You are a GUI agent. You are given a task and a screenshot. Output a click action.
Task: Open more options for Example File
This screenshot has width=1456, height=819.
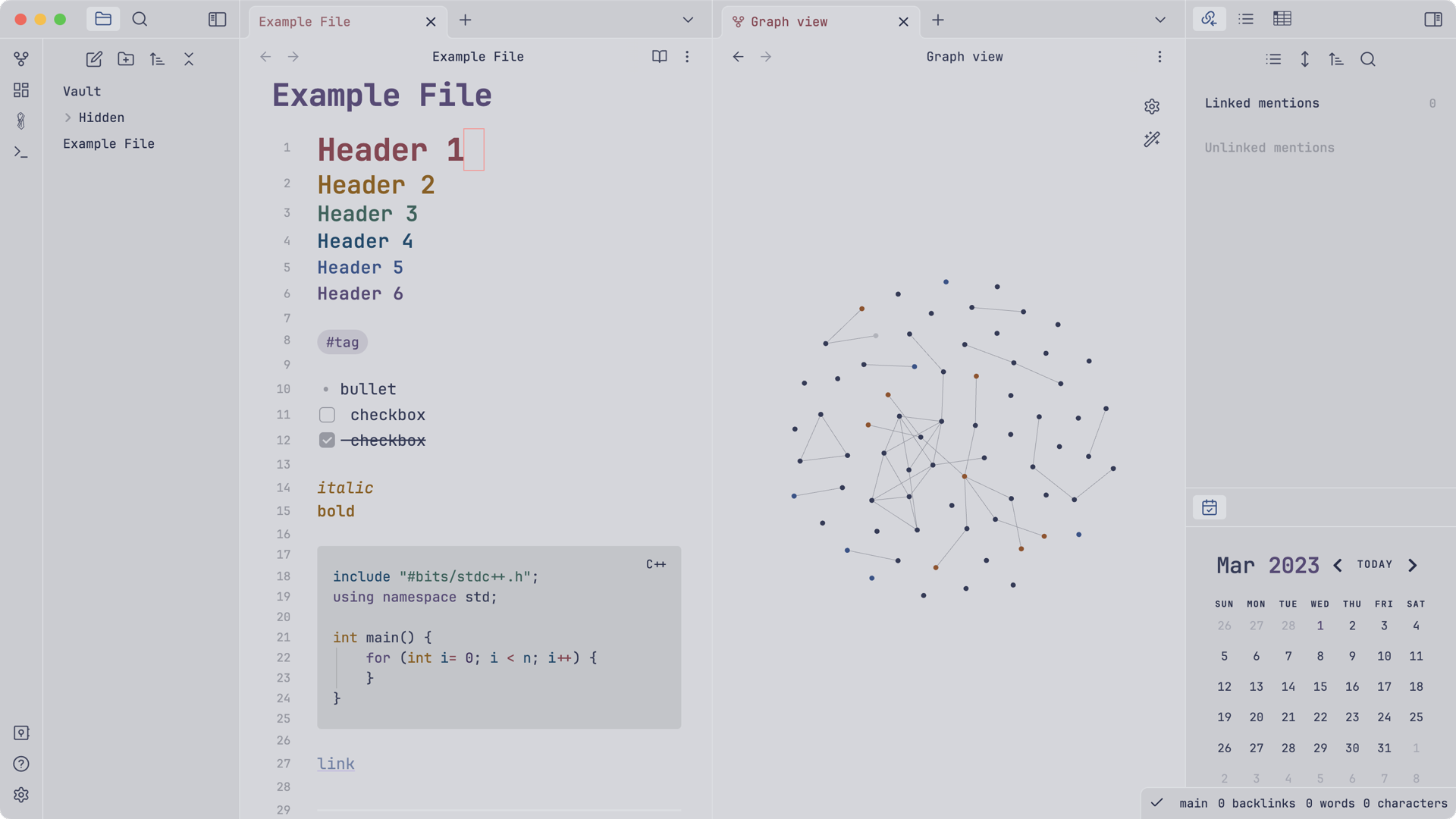pyautogui.click(x=687, y=57)
